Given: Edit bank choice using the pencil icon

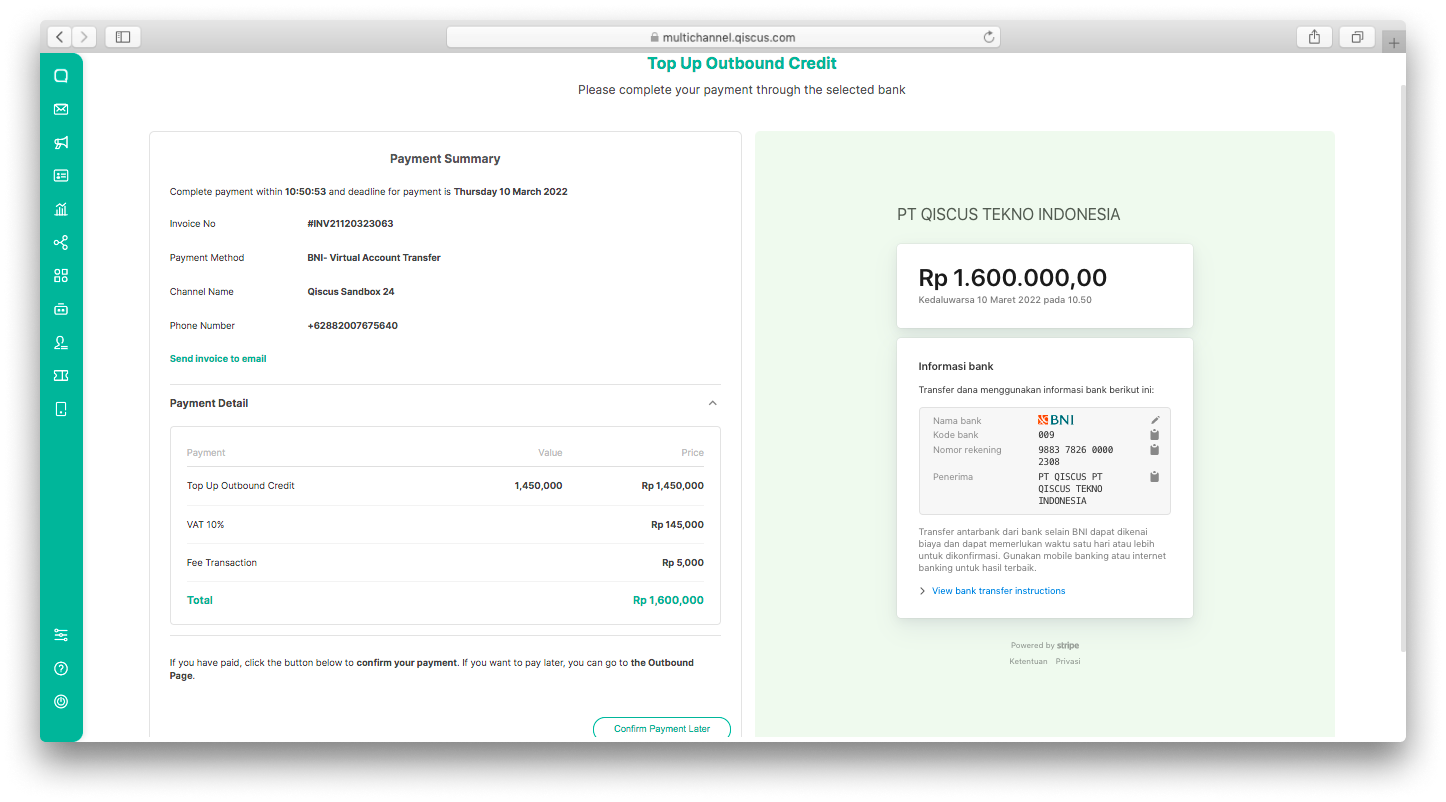Looking at the screenshot, I should (x=1154, y=419).
